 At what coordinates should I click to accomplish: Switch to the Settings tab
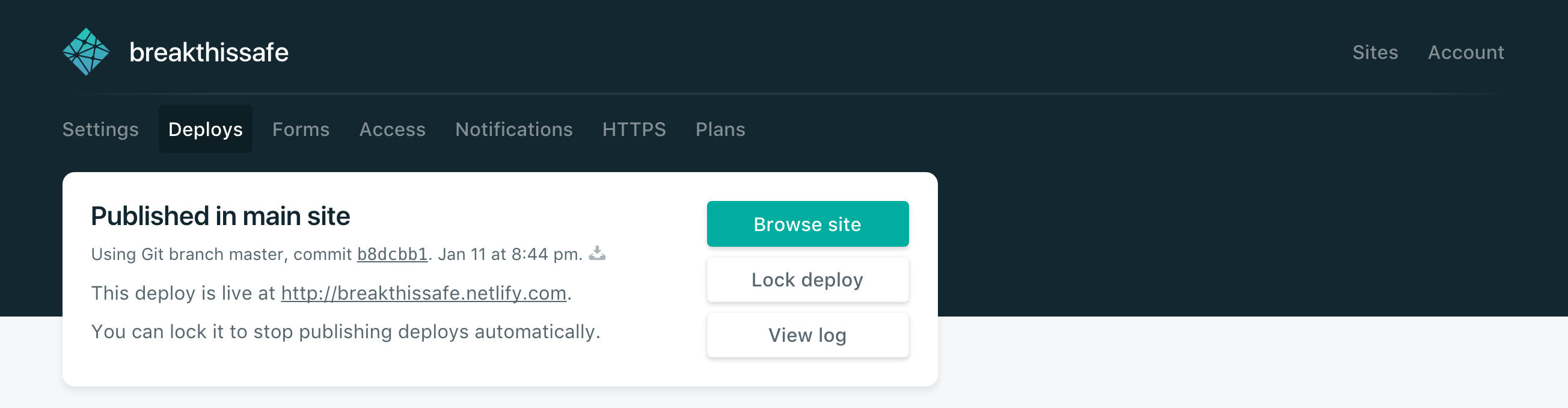click(x=100, y=129)
